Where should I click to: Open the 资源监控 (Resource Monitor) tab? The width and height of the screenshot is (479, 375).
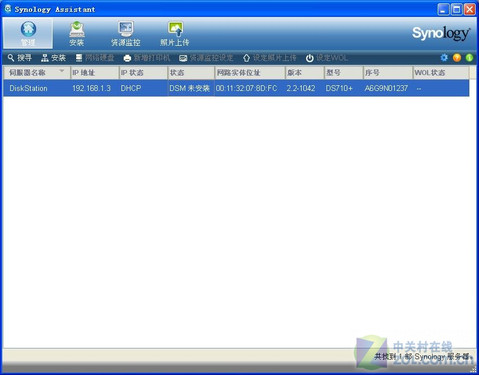click(x=126, y=34)
